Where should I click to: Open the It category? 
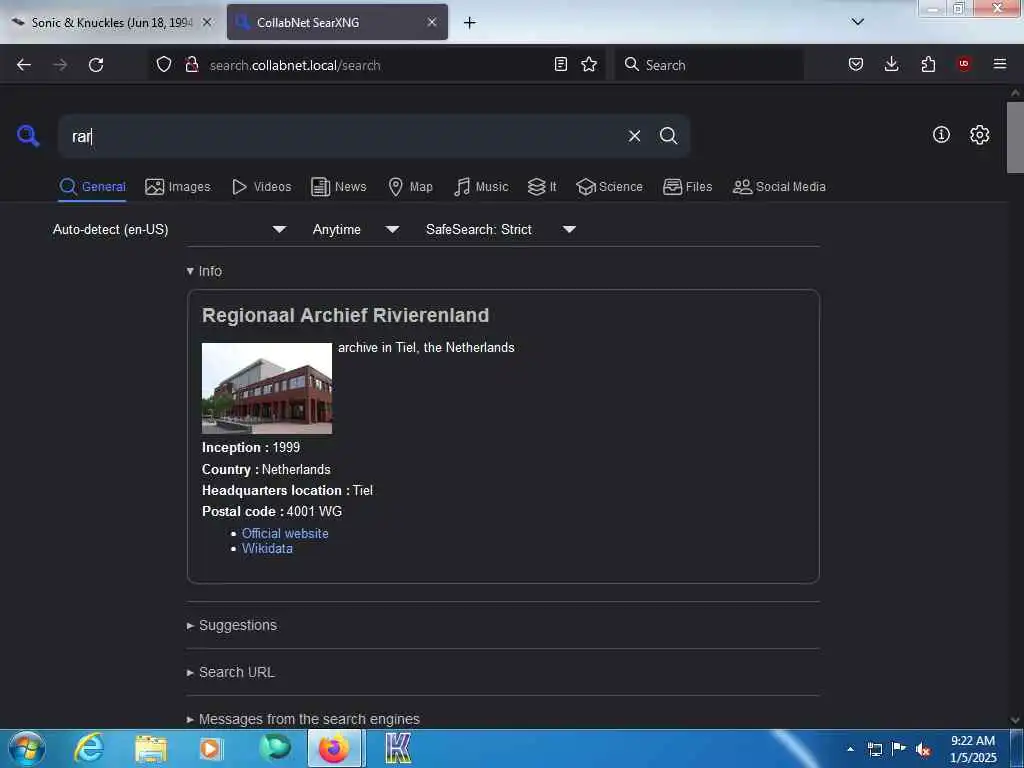coord(542,187)
